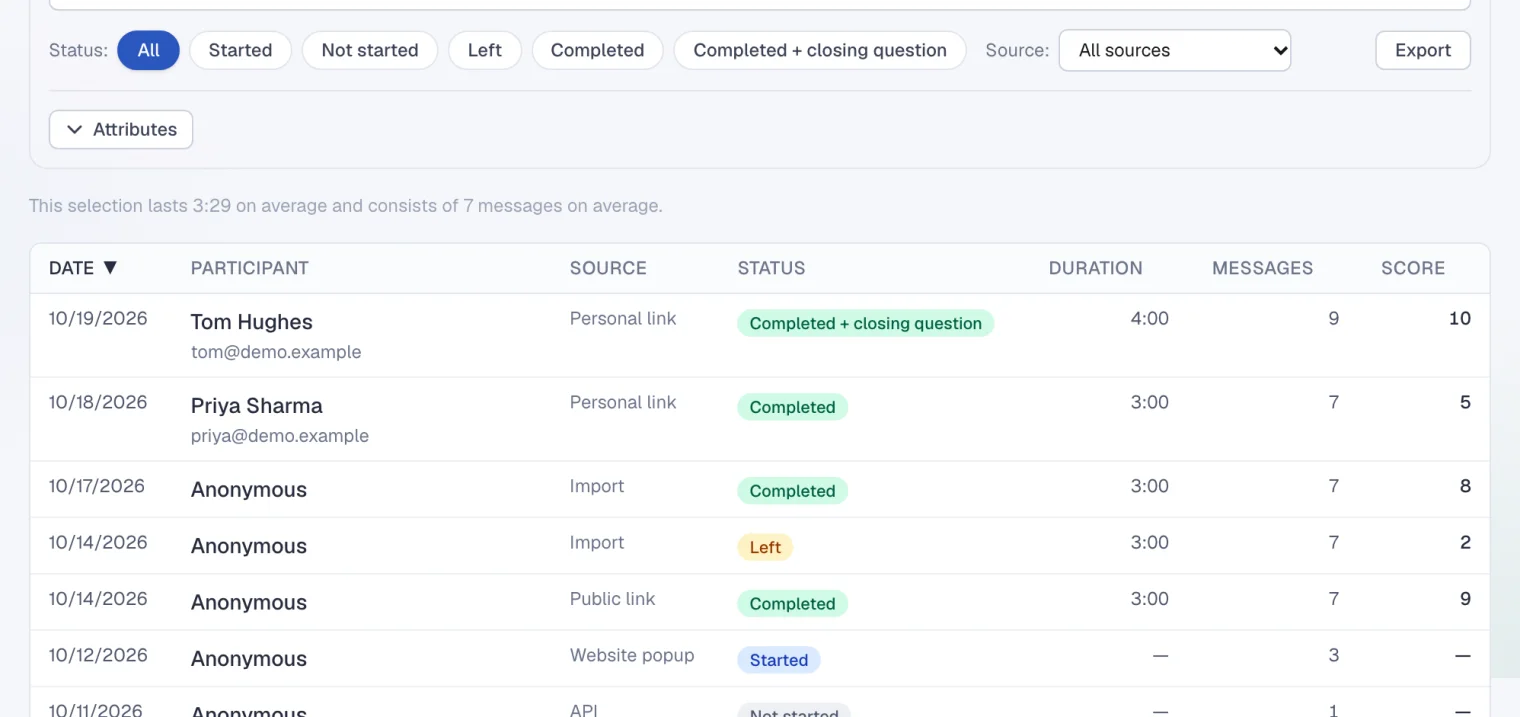This screenshot has width=1520, height=717.
Task: Click the score 2 in Left row
Action: (1465, 543)
